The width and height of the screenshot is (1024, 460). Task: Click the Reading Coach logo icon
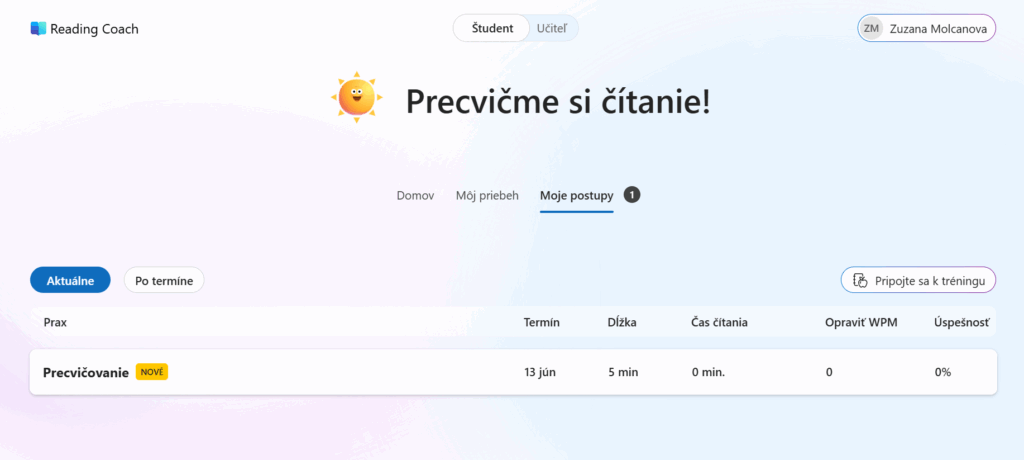coord(39,29)
